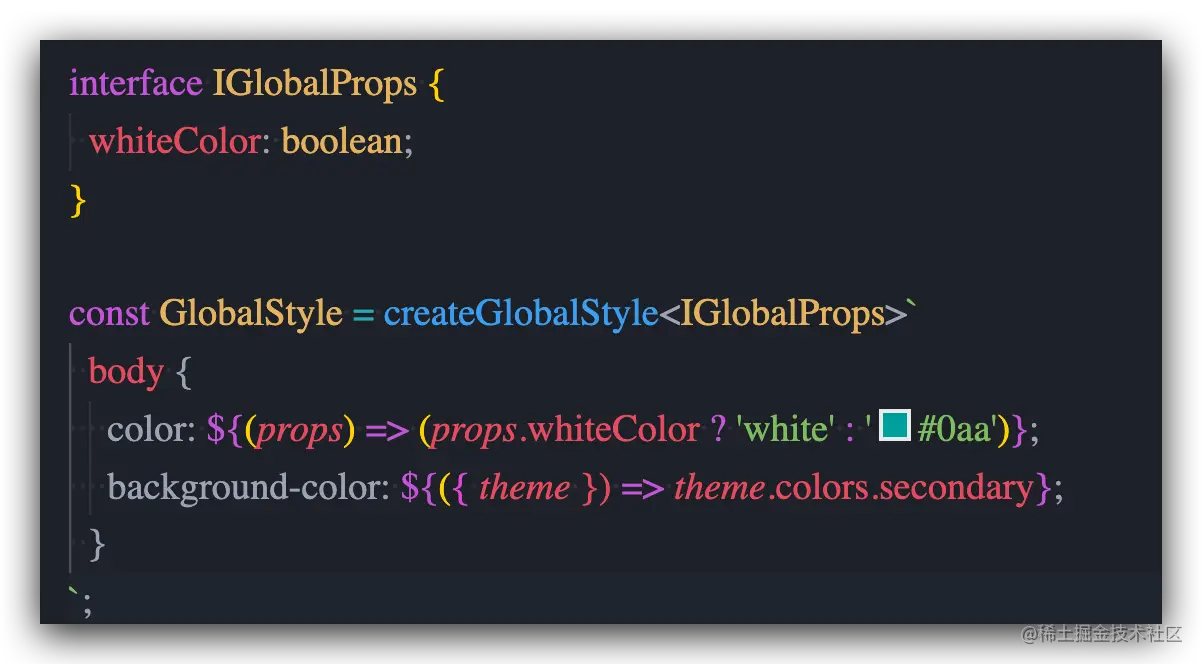Click the closing backtick and semicolon line
This screenshot has height=664, width=1202.
pyautogui.click(x=80, y=601)
